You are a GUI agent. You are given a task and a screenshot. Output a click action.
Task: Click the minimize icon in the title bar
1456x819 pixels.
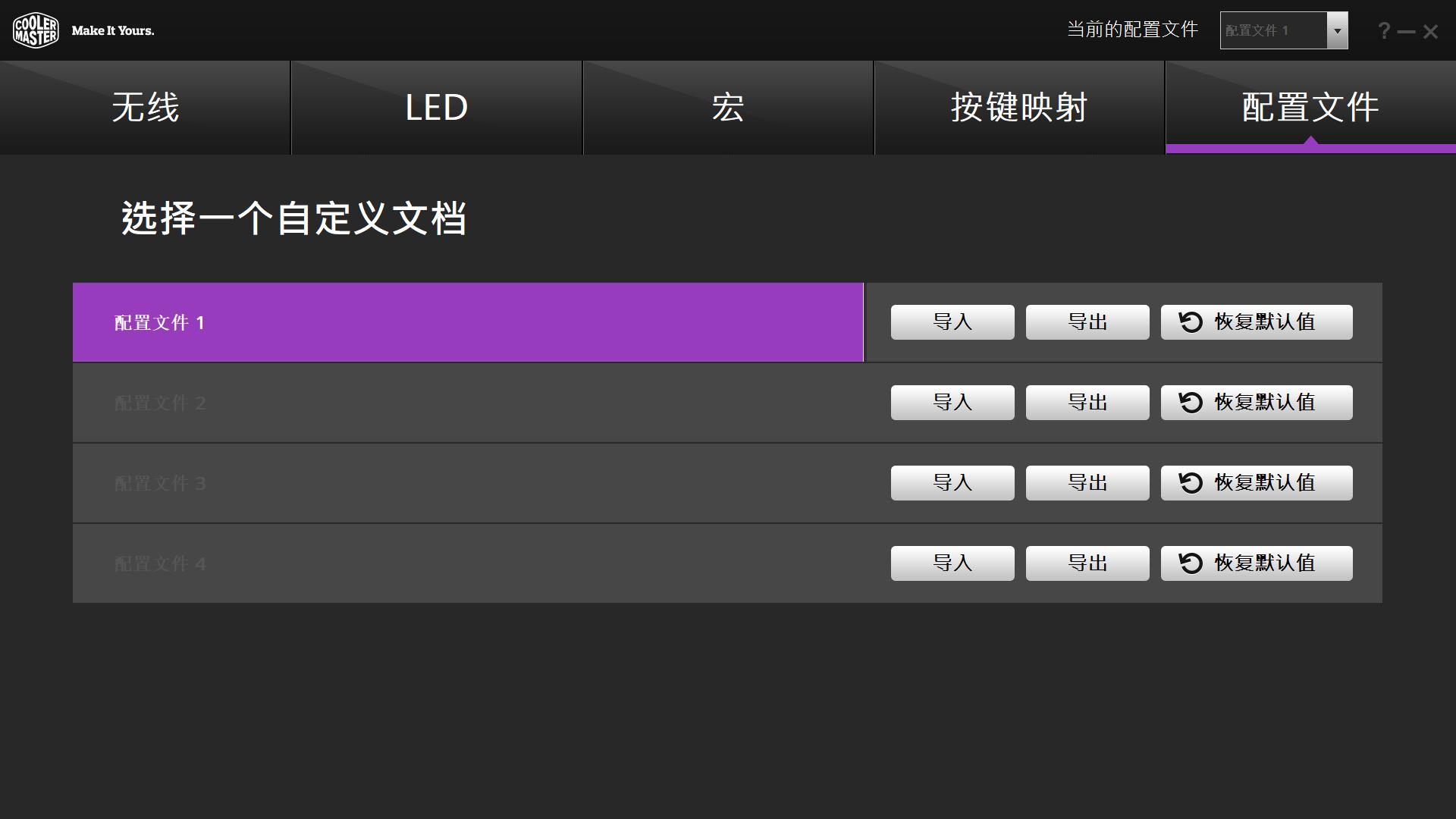pos(1407,30)
